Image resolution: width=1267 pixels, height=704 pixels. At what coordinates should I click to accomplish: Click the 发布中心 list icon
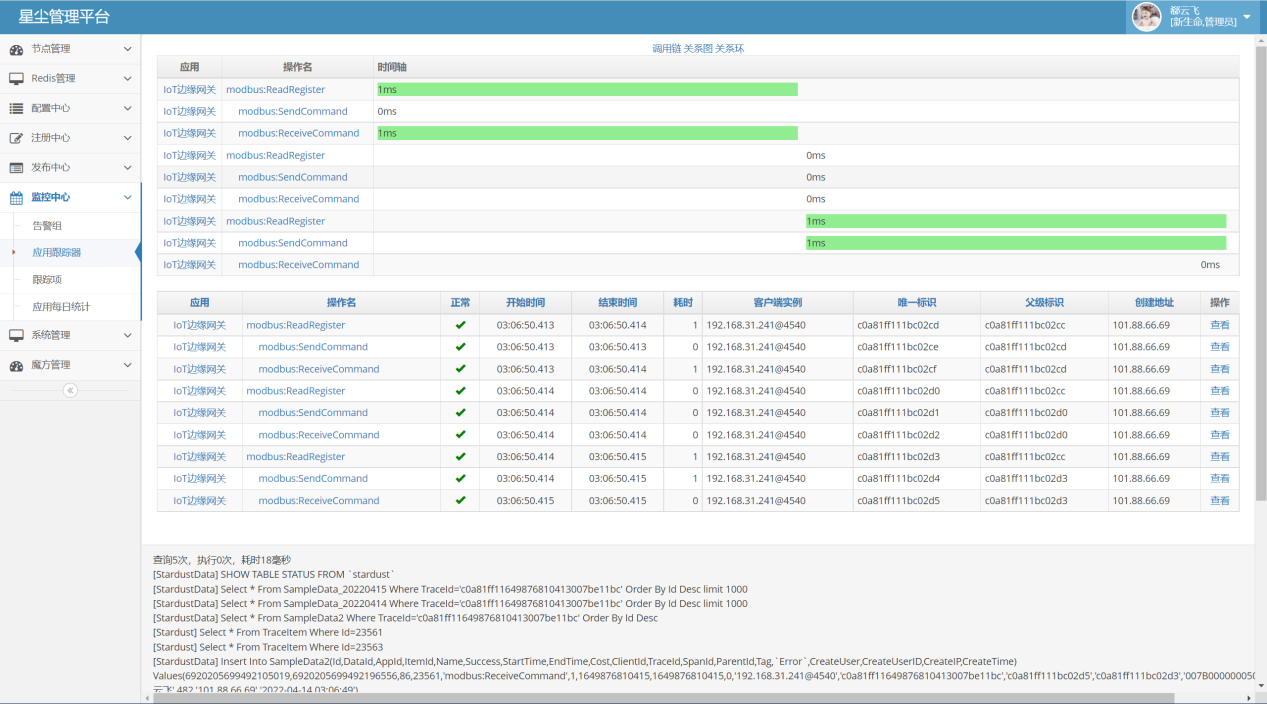click(x=16, y=168)
